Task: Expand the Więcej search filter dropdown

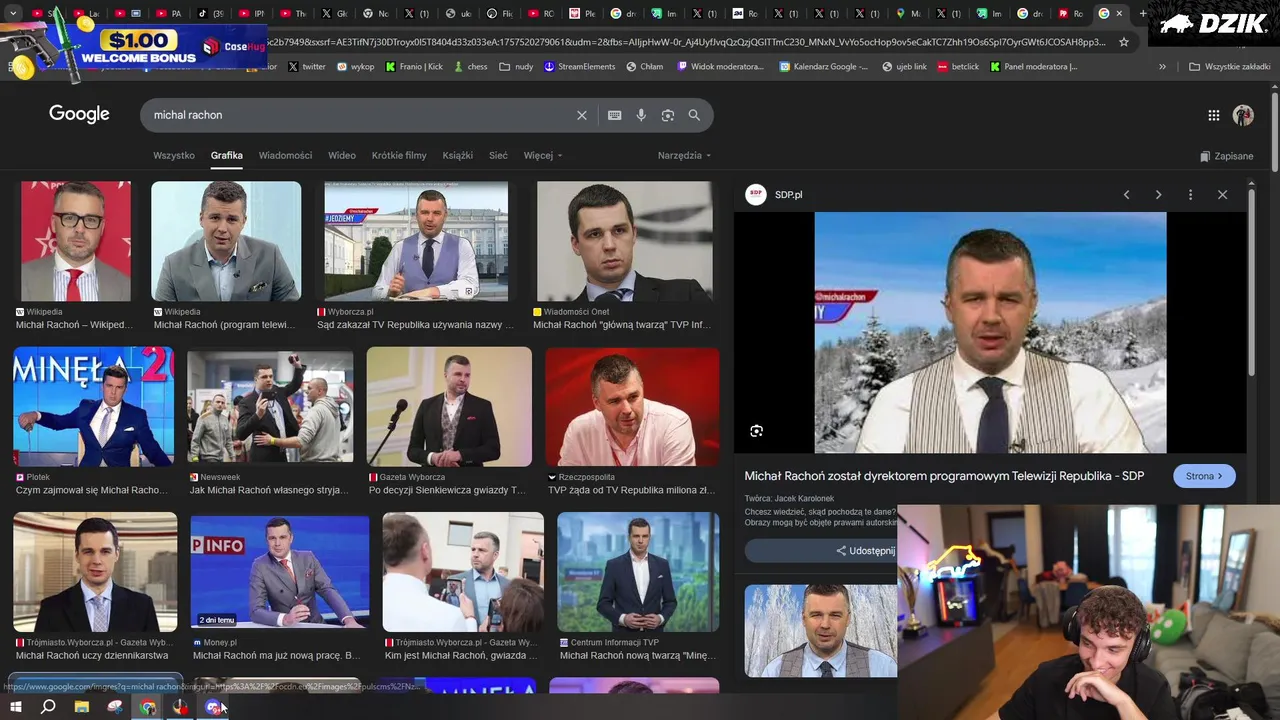Action: click(x=543, y=156)
